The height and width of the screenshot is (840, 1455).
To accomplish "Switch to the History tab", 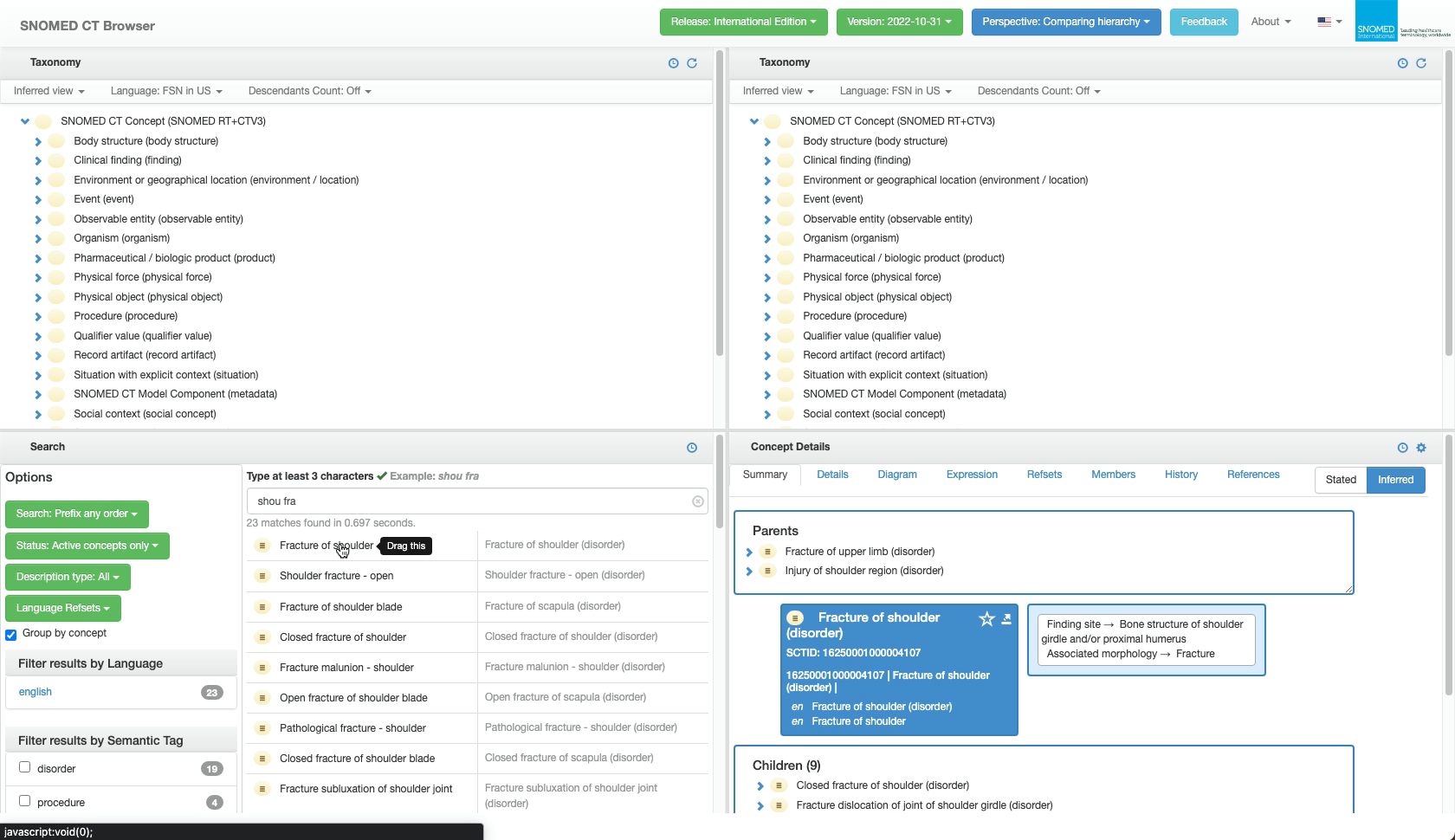I will click(1181, 475).
